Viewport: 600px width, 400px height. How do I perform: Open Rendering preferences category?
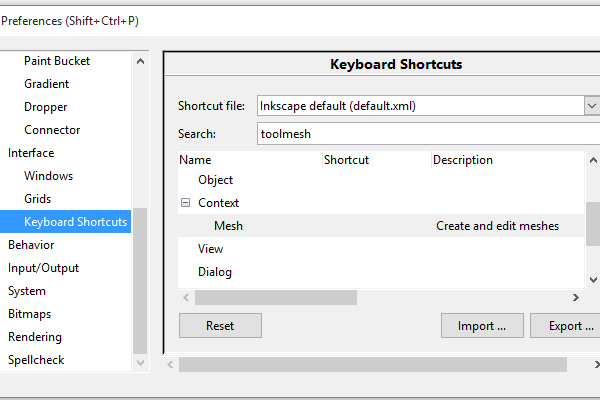[35, 336]
